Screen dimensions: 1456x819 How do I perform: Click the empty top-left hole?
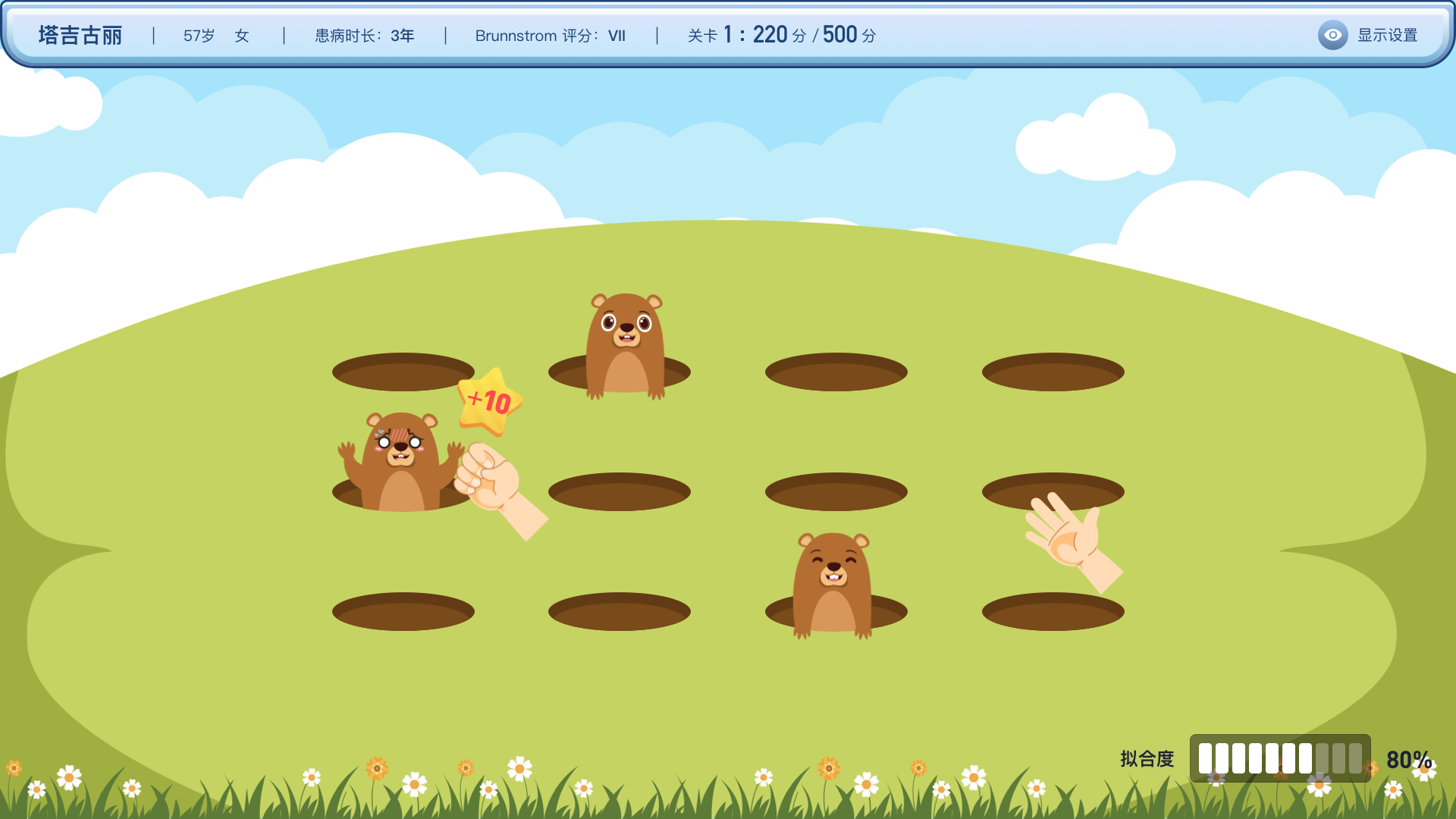coord(403,372)
